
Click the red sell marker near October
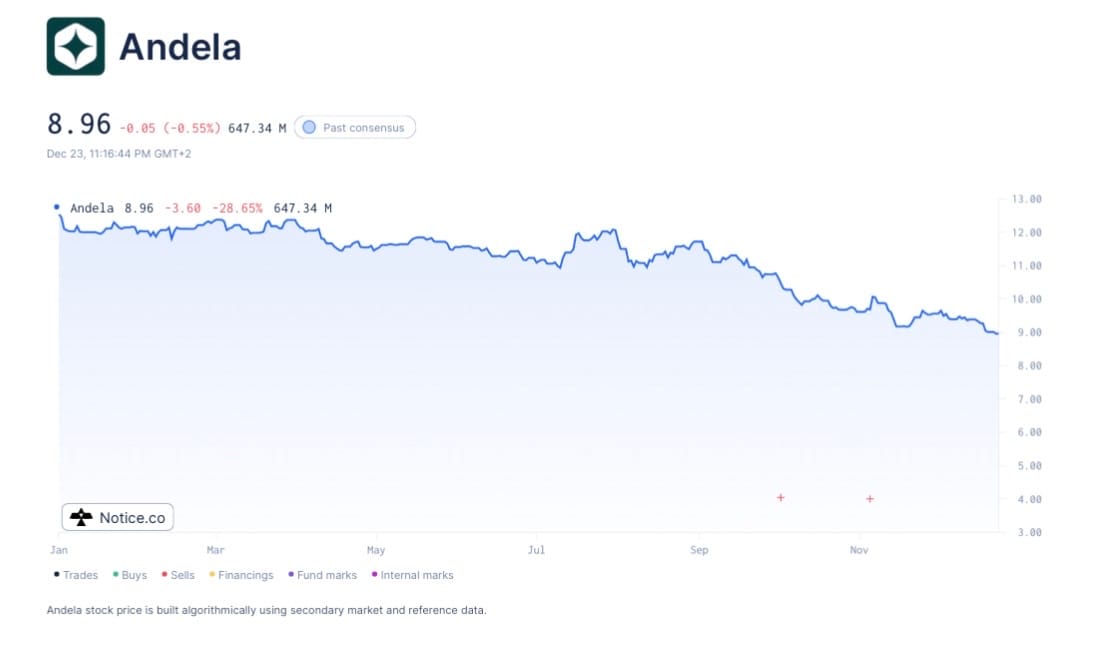coord(780,497)
